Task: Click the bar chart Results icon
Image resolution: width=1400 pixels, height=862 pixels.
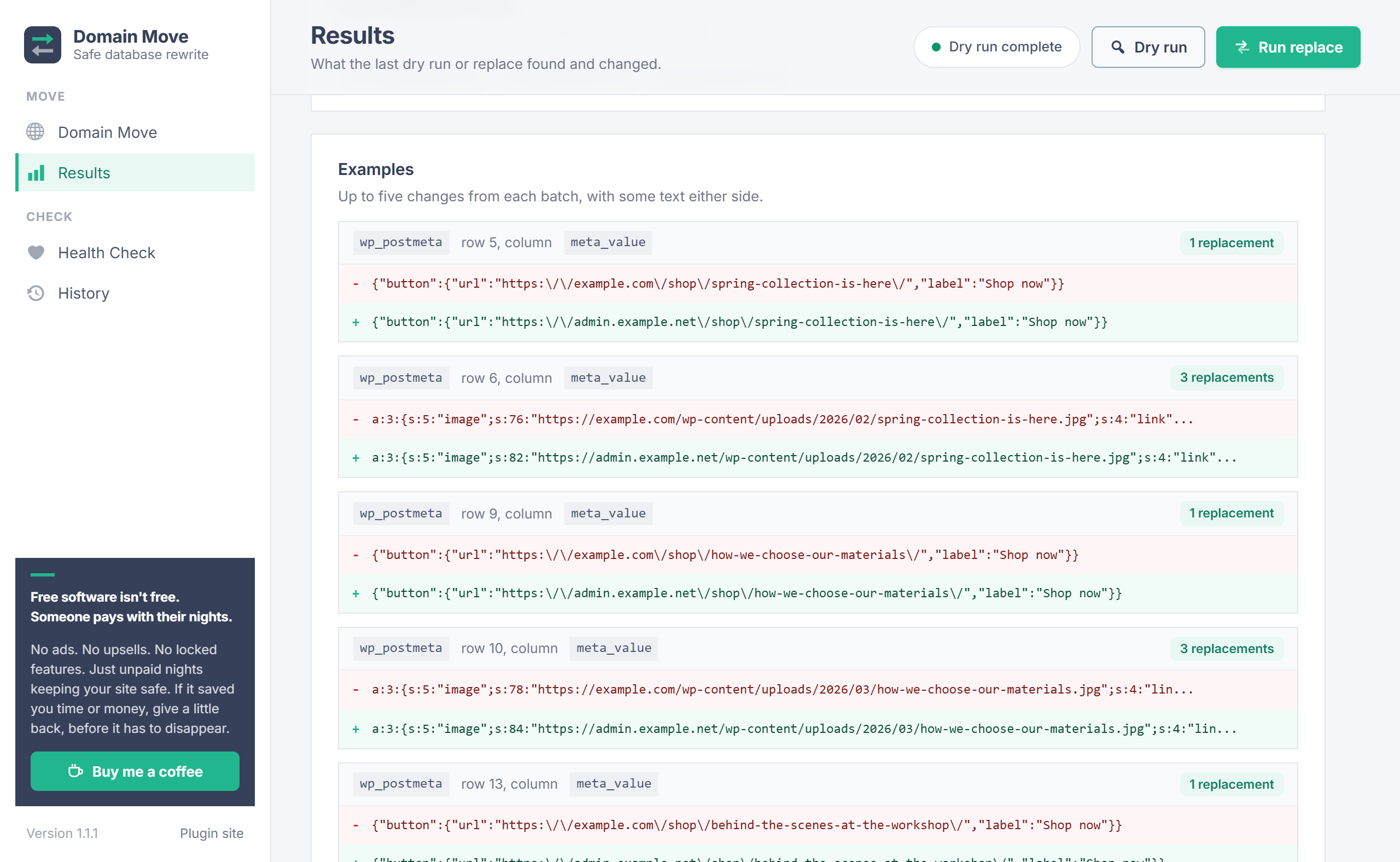Action: click(36, 173)
